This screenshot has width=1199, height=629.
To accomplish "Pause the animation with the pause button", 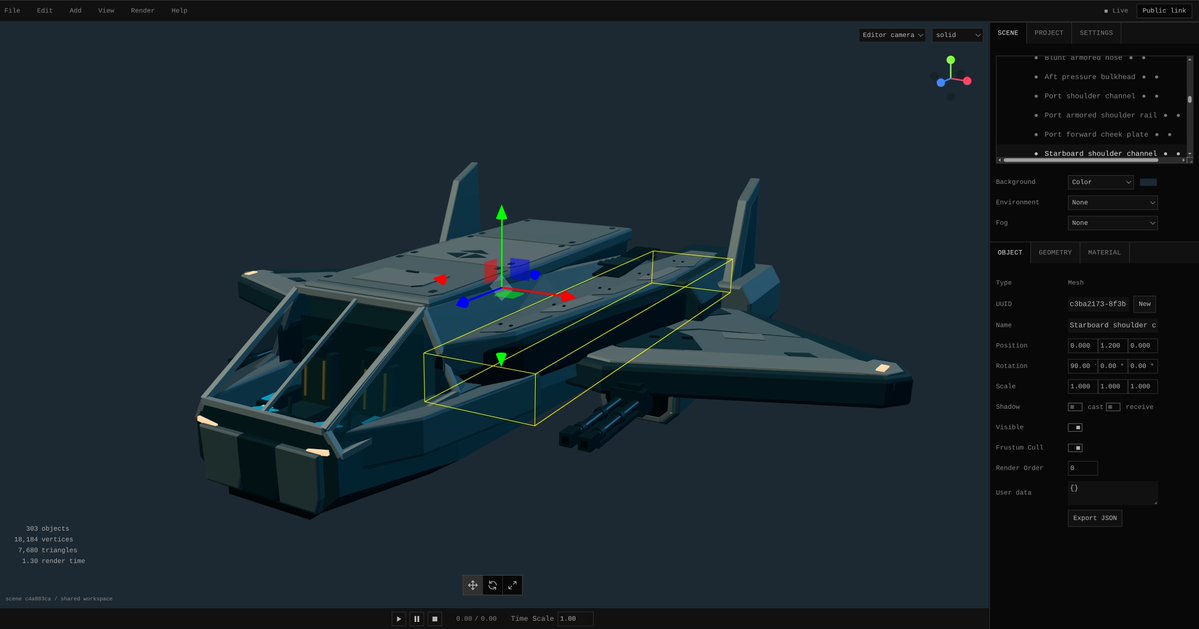I will click(x=417, y=619).
